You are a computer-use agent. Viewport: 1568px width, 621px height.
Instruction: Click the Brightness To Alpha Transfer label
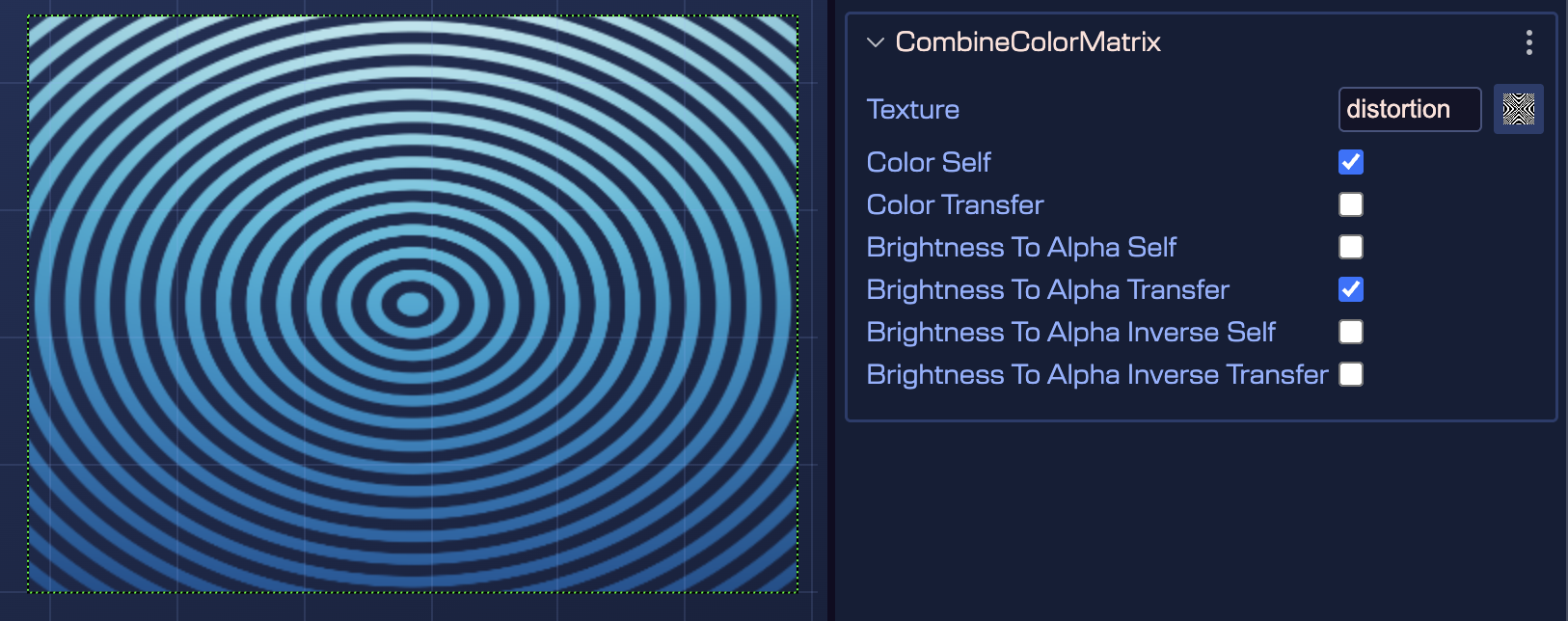click(x=1047, y=289)
